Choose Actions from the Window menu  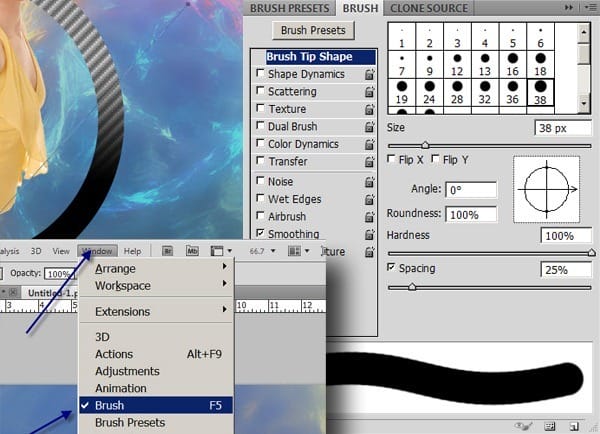pyautogui.click(x=156, y=354)
